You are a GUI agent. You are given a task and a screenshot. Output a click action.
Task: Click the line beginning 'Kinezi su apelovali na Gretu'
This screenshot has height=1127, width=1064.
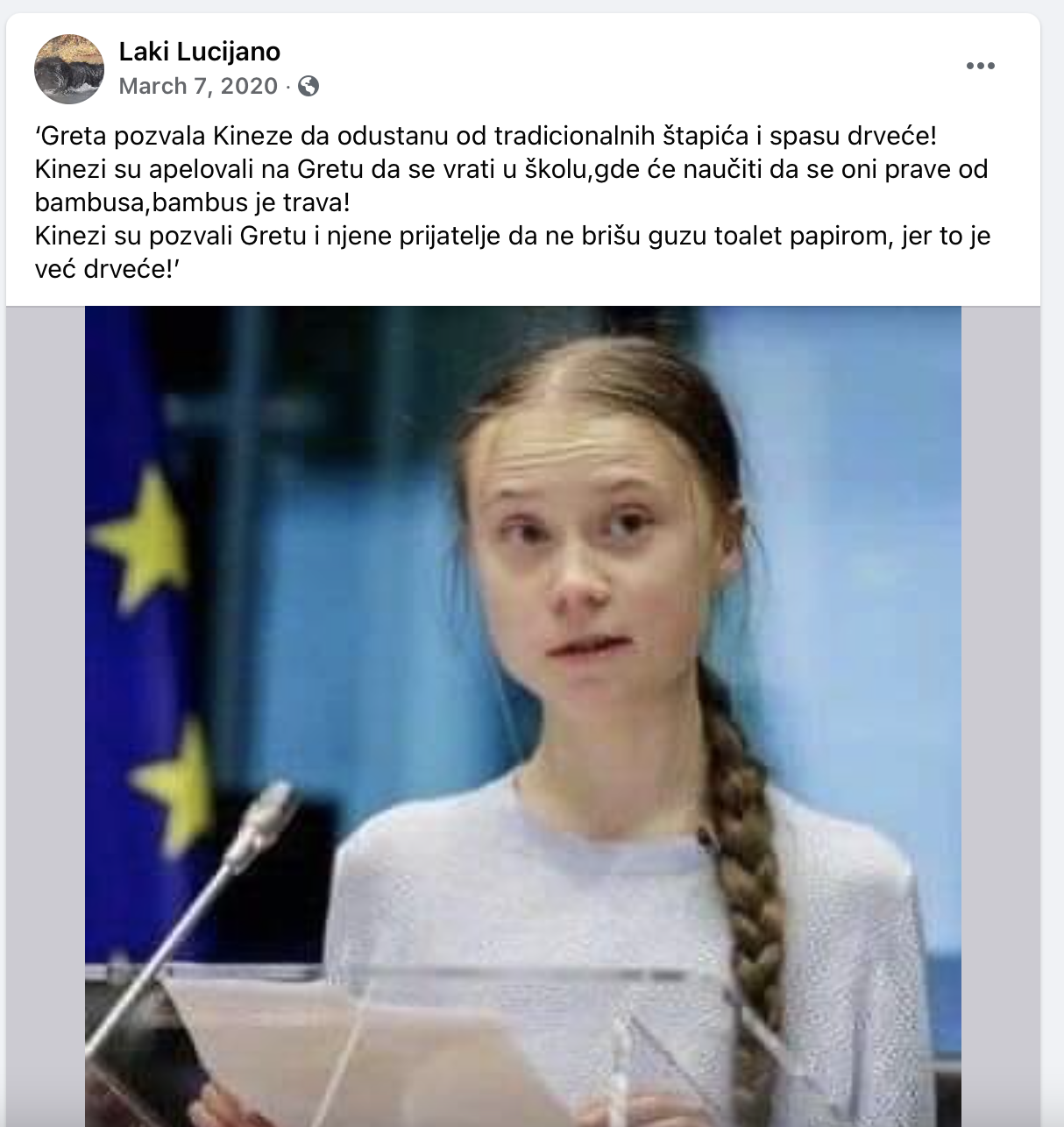point(512,169)
